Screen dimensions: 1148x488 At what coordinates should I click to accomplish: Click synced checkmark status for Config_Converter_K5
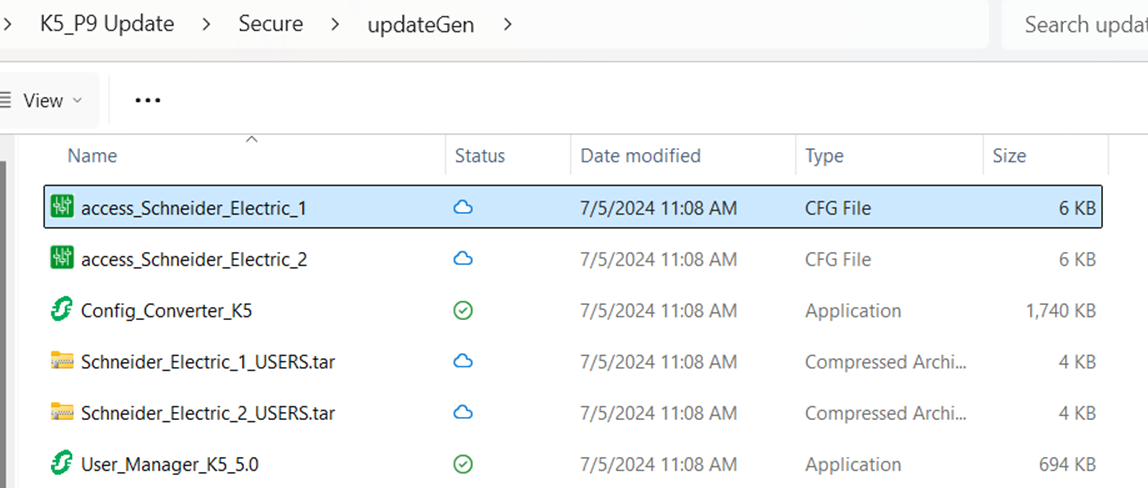click(x=463, y=310)
